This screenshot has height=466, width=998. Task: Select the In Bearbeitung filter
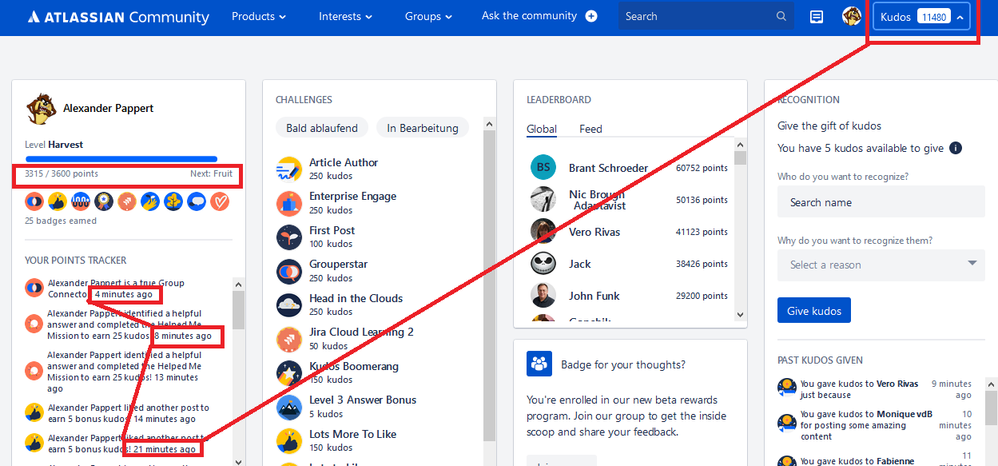(423, 128)
